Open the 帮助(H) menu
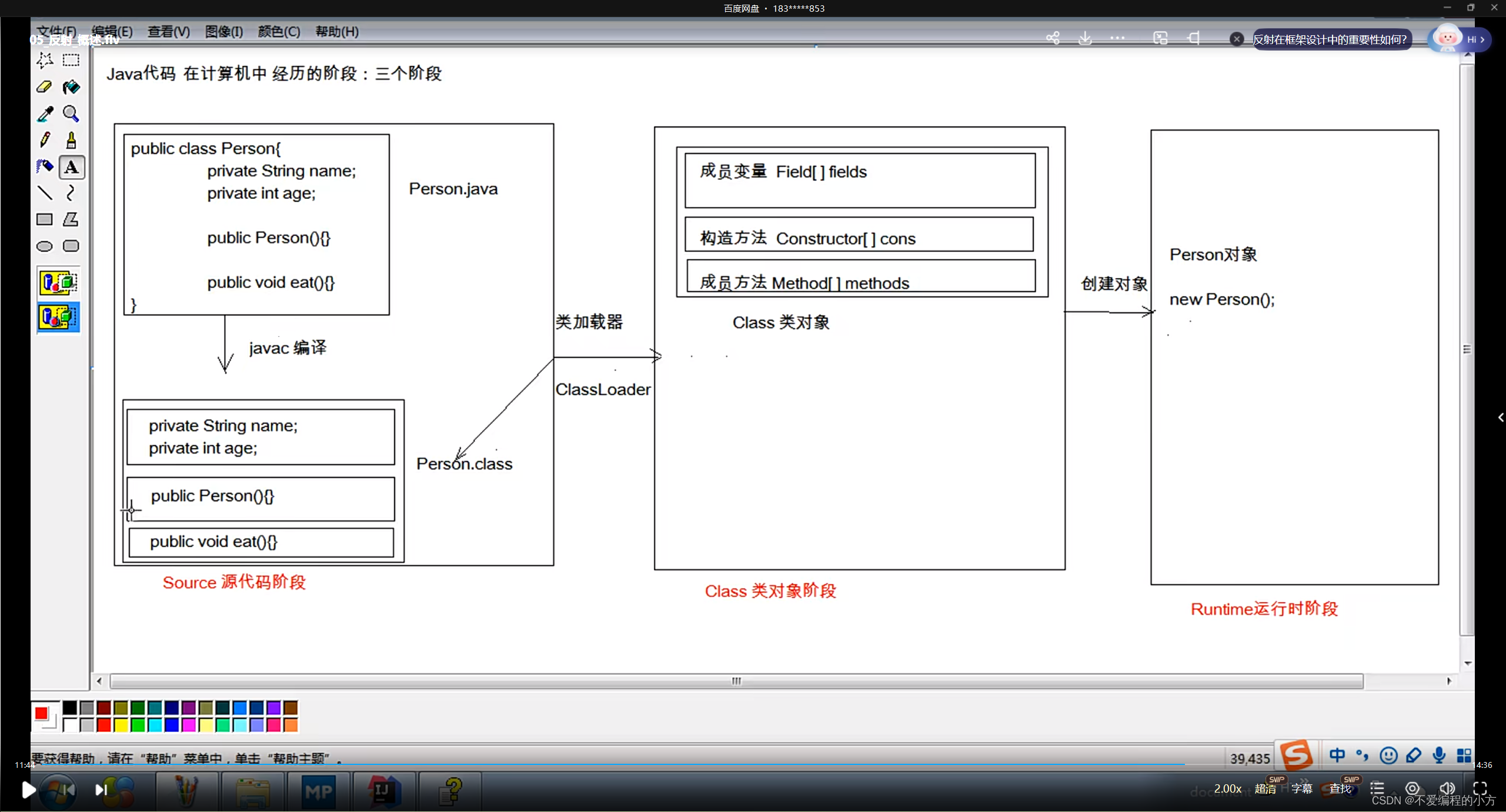This screenshot has width=1506, height=812. coord(337,32)
